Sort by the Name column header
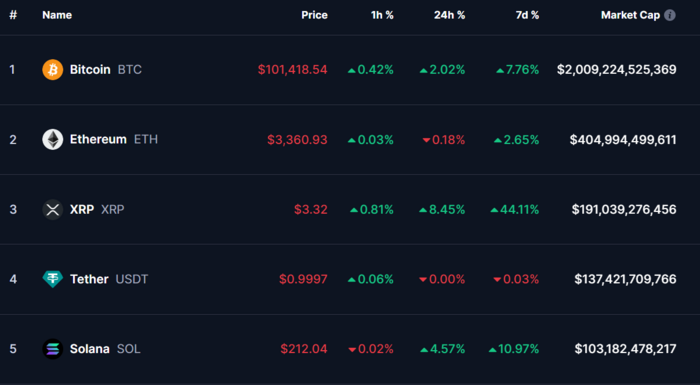 (57, 15)
